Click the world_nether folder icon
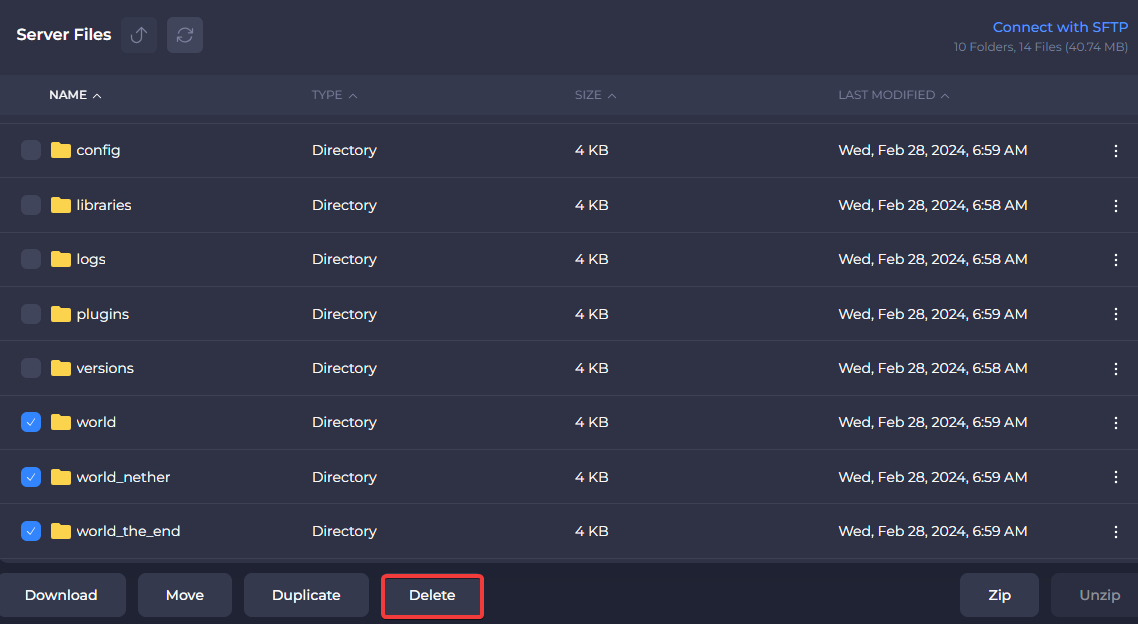The width and height of the screenshot is (1138, 624). 61,477
